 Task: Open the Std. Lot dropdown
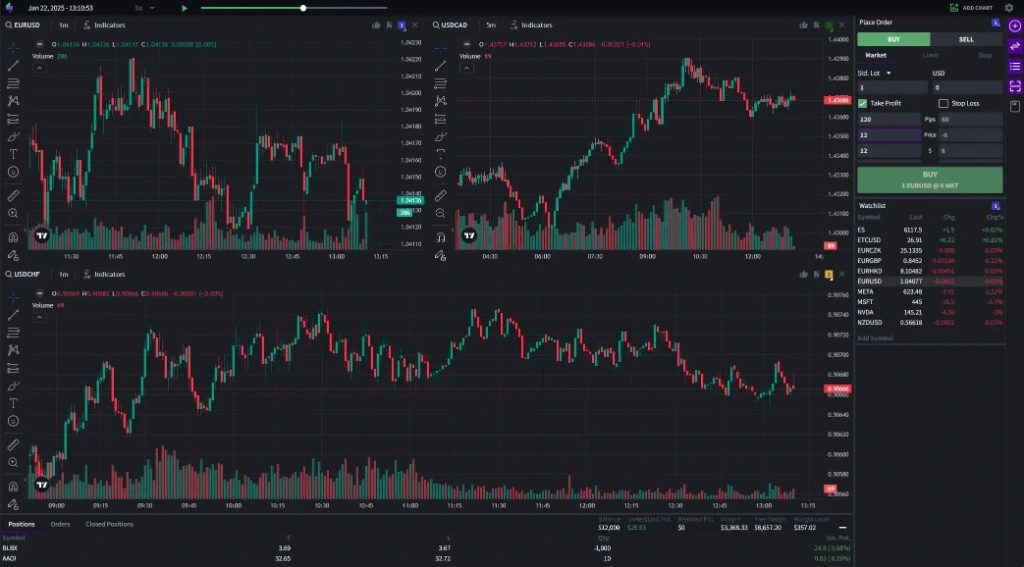(x=874, y=73)
